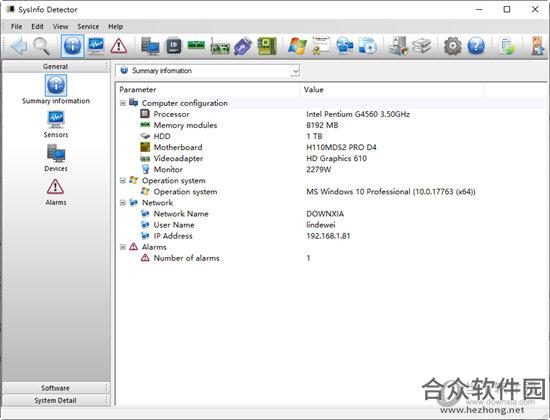Select the Network Name row

332,214
